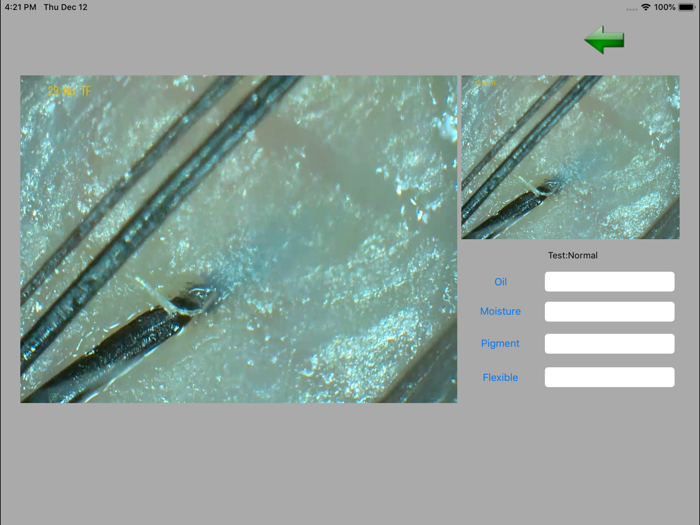Focus the Moisture input field
The height and width of the screenshot is (525, 700).
click(609, 312)
